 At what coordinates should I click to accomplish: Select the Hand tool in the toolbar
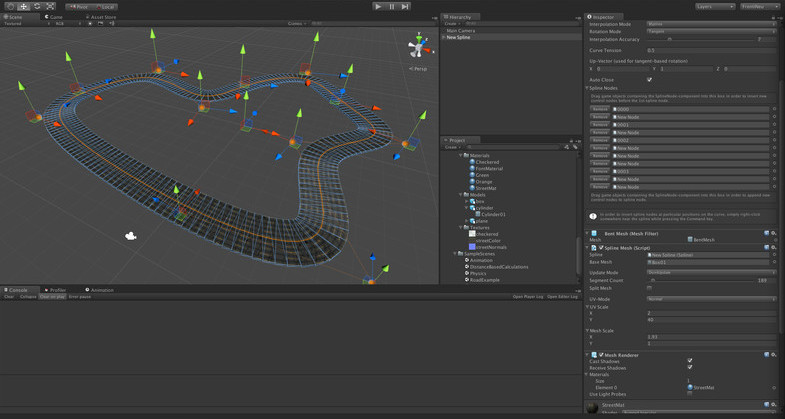pyautogui.click(x=11, y=6)
